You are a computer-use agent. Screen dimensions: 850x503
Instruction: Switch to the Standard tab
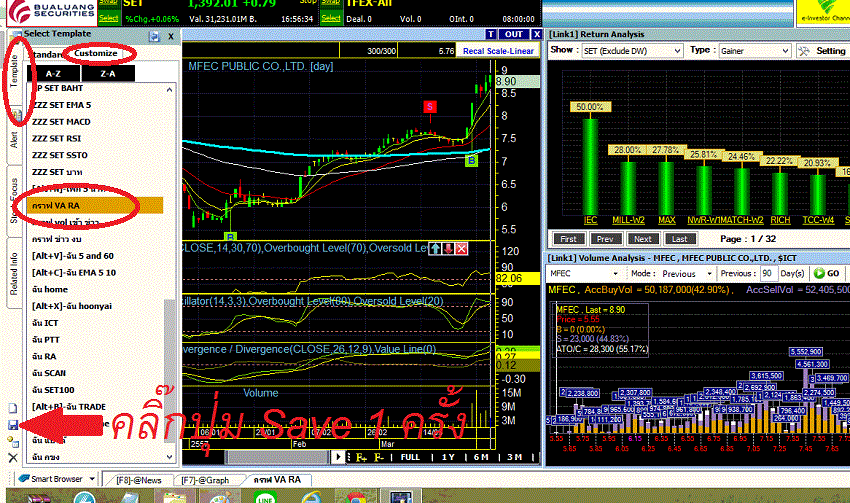(x=46, y=54)
